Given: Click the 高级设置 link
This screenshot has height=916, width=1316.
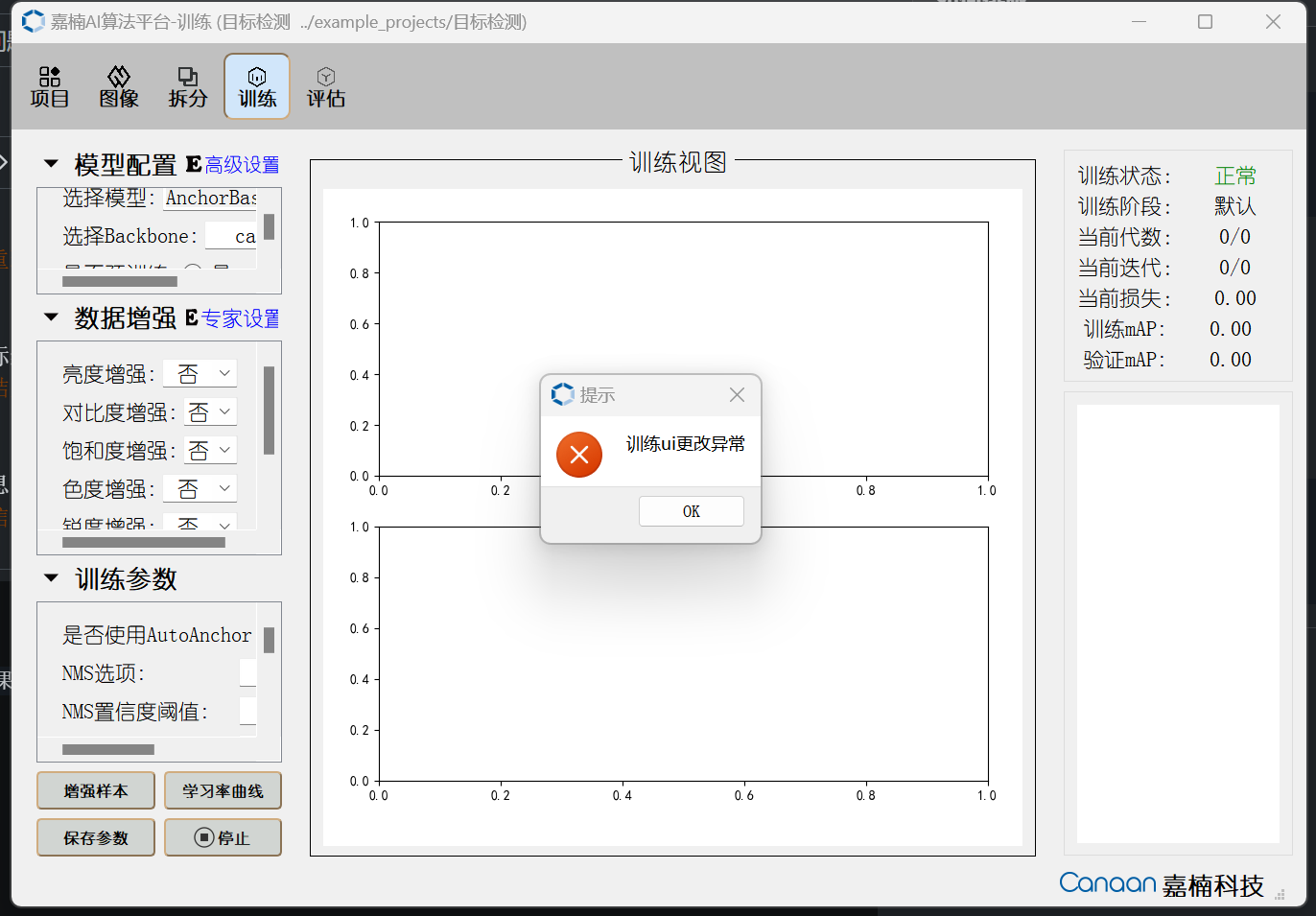Looking at the screenshot, I should tap(242, 165).
